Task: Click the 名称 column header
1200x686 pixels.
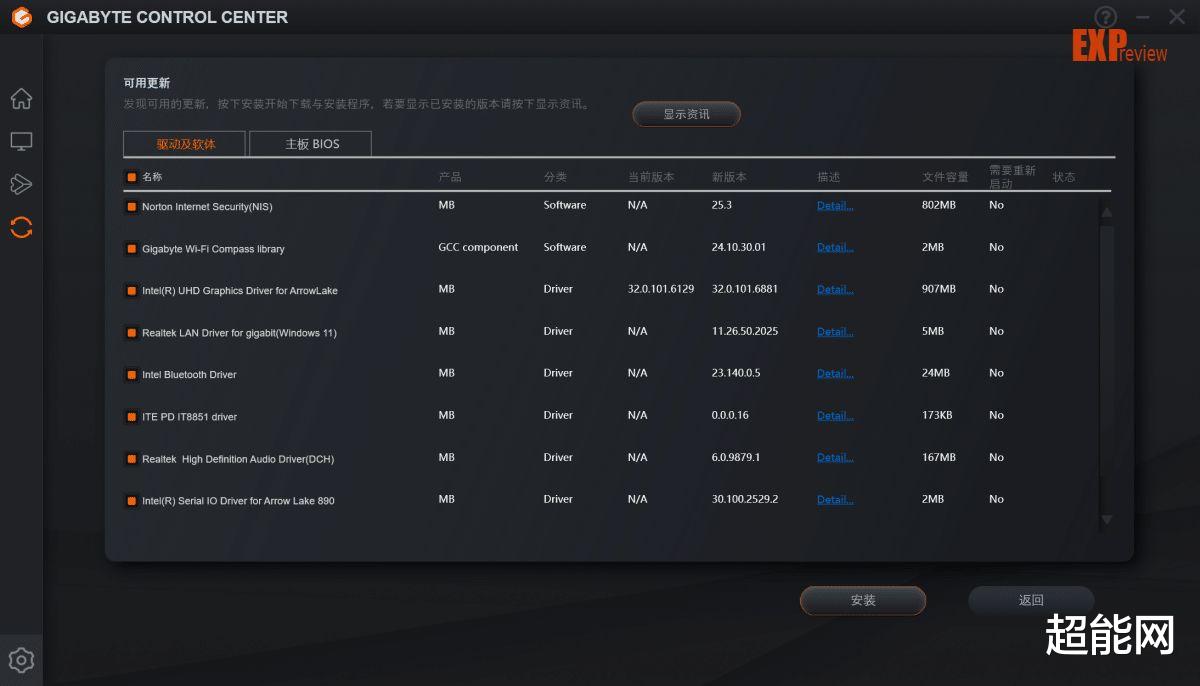Action: (152, 177)
